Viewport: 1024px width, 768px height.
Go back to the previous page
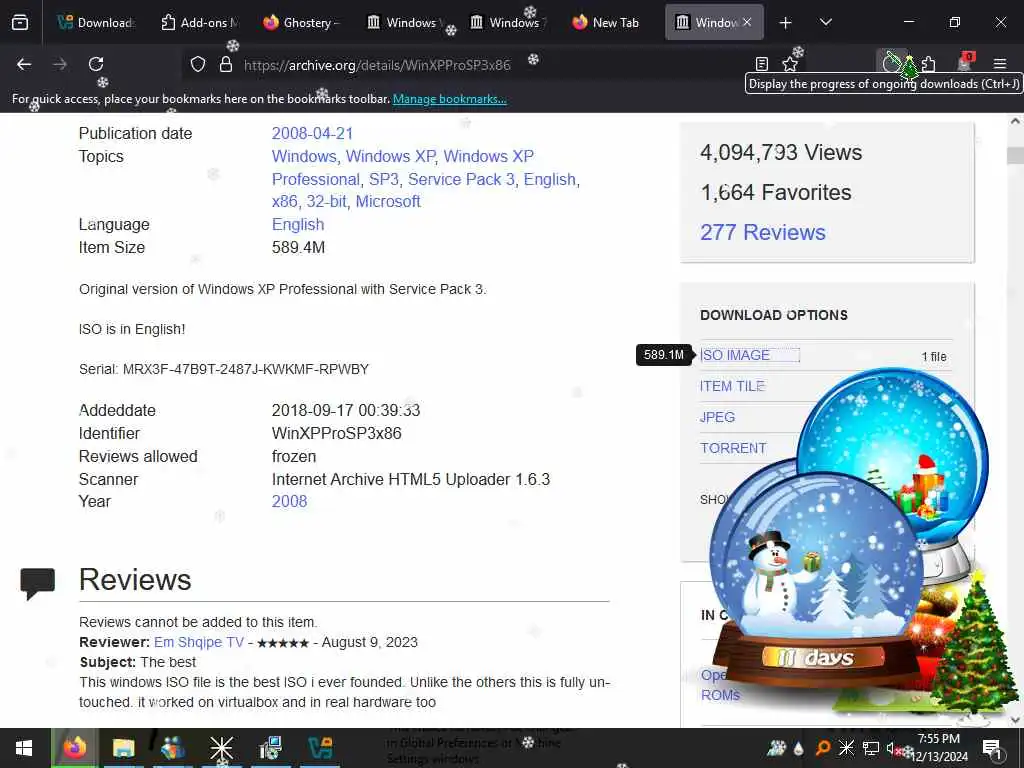(24, 64)
